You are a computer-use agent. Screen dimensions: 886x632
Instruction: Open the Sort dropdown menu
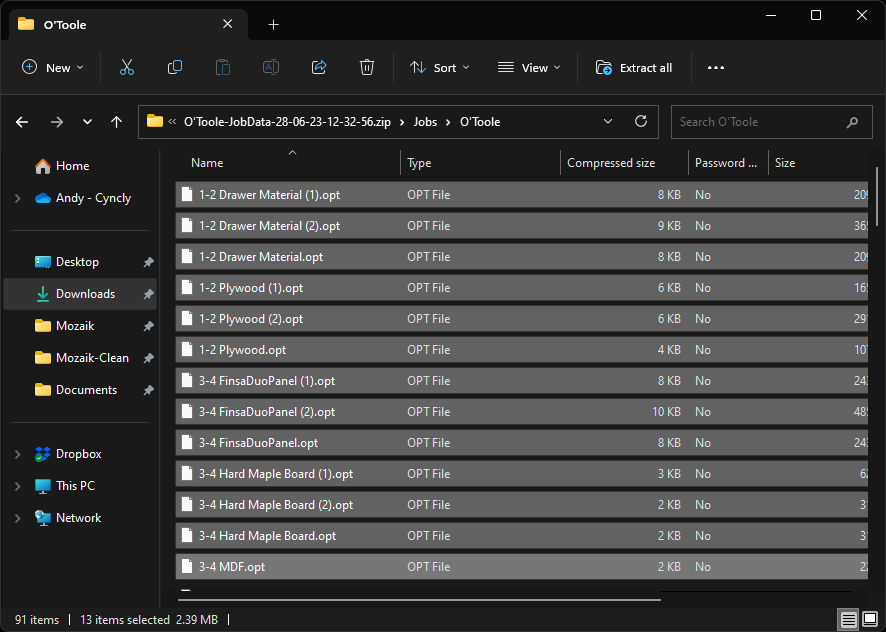[439, 67]
